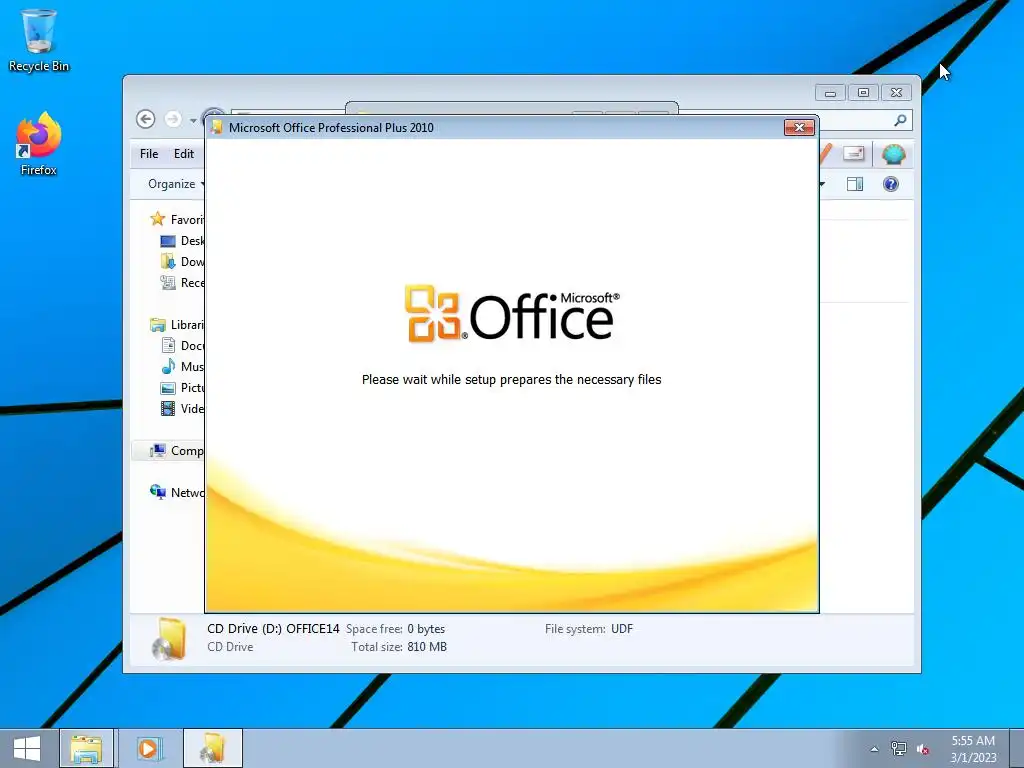Launch the Firefox desktop shortcut
This screenshot has width=1024, height=768.
point(39,144)
